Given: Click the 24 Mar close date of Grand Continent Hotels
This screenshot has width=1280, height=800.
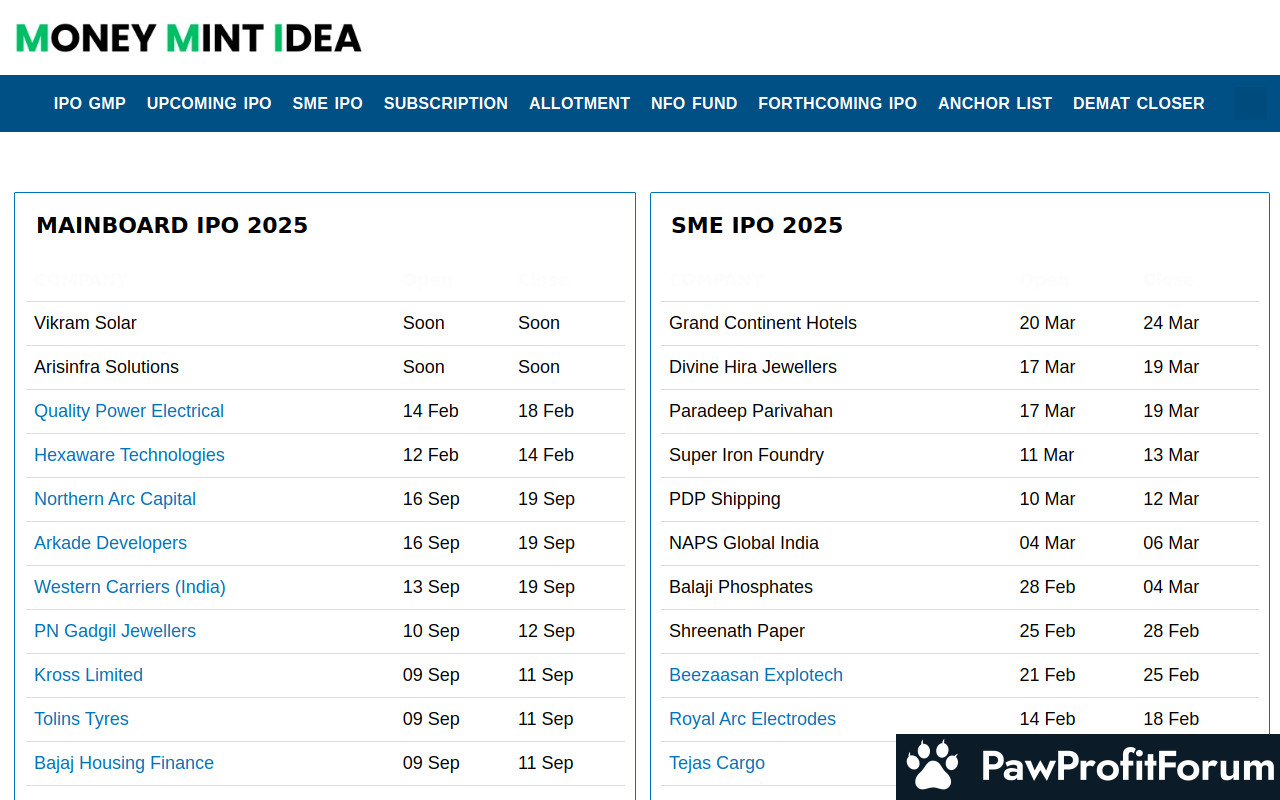Looking at the screenshot, I should click(1171, 323).
